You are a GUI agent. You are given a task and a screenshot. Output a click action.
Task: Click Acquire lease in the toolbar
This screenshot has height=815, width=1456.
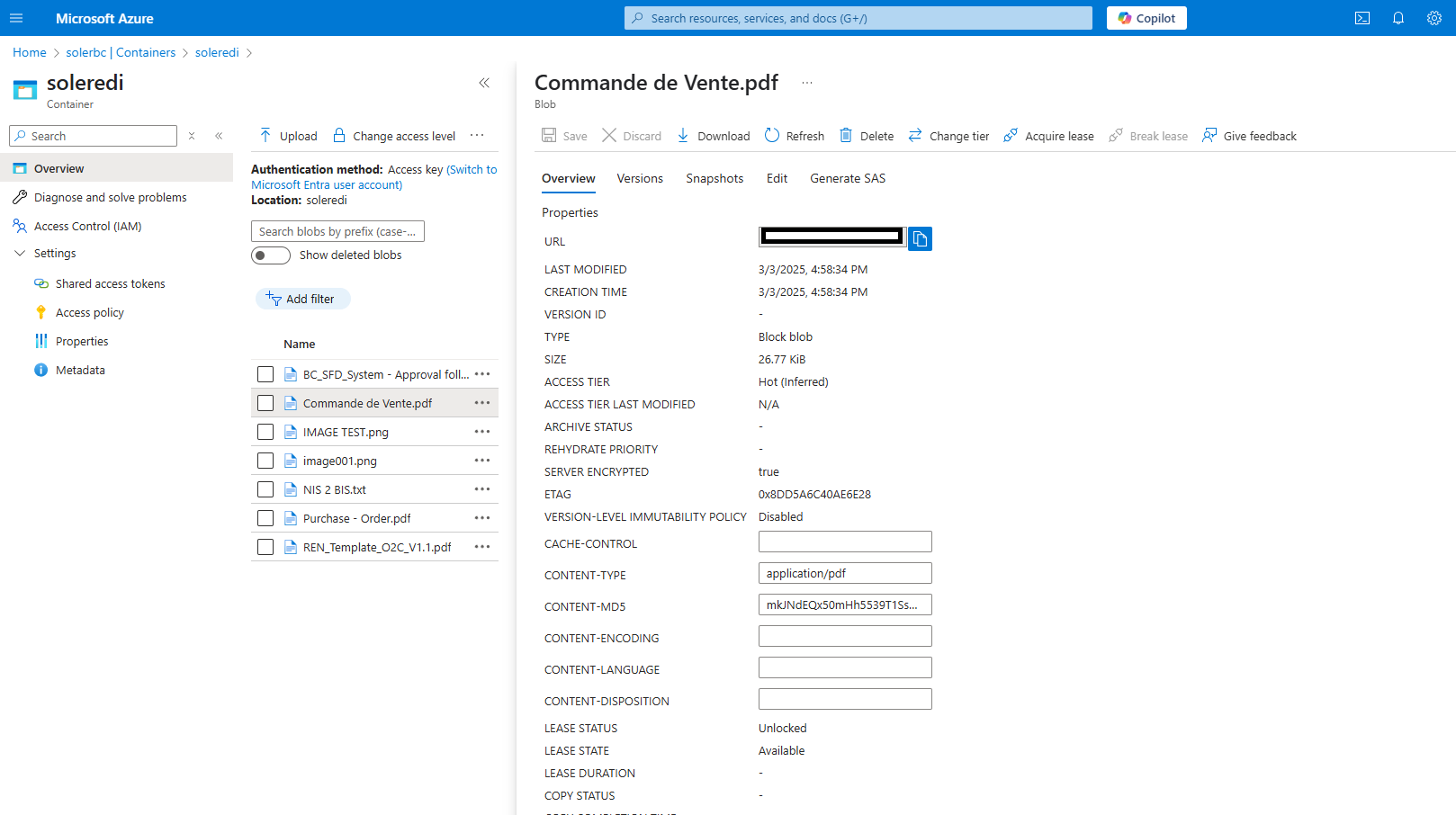(x=1048, y=136)
